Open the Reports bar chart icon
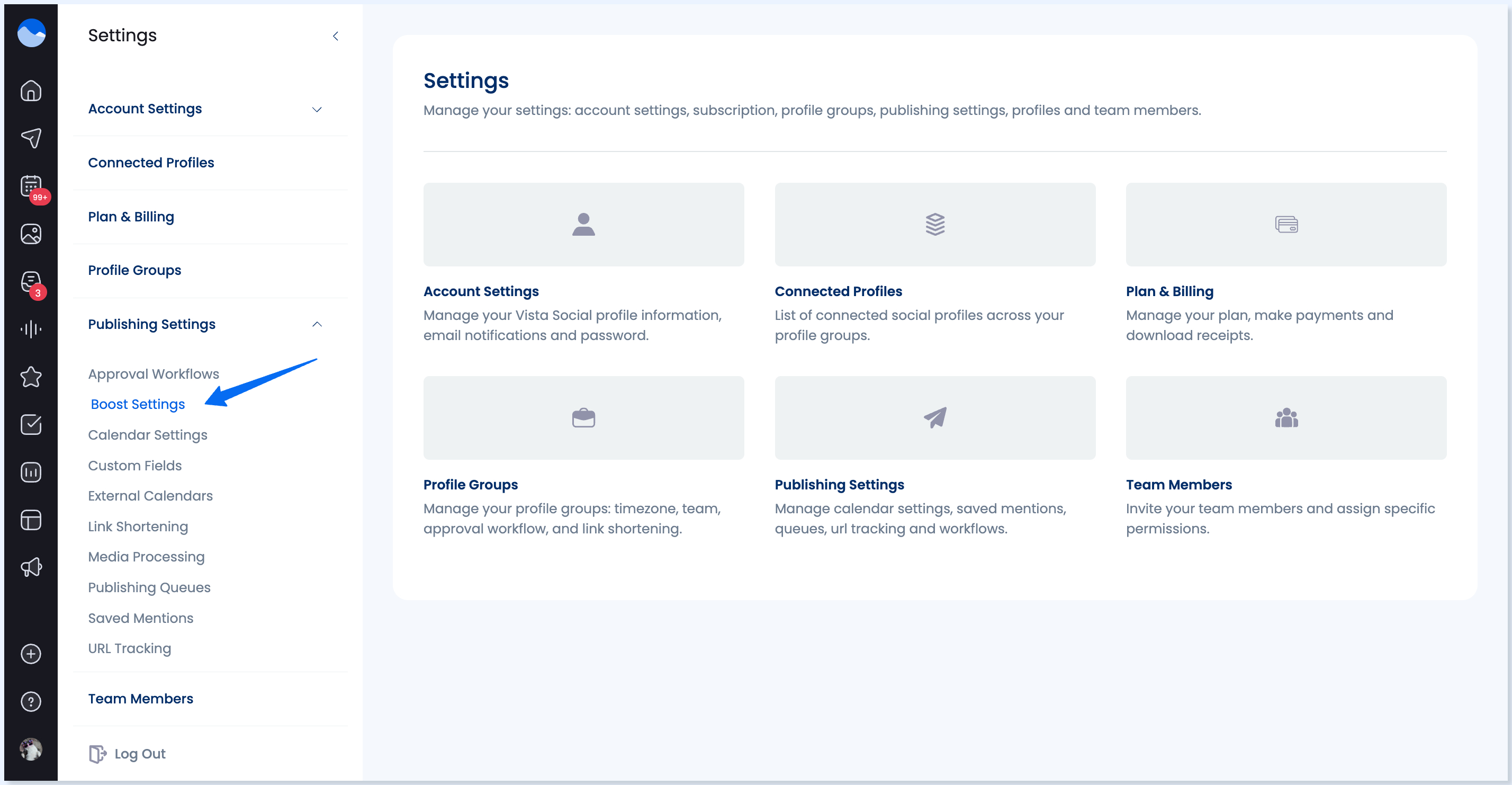 point(31,472)
